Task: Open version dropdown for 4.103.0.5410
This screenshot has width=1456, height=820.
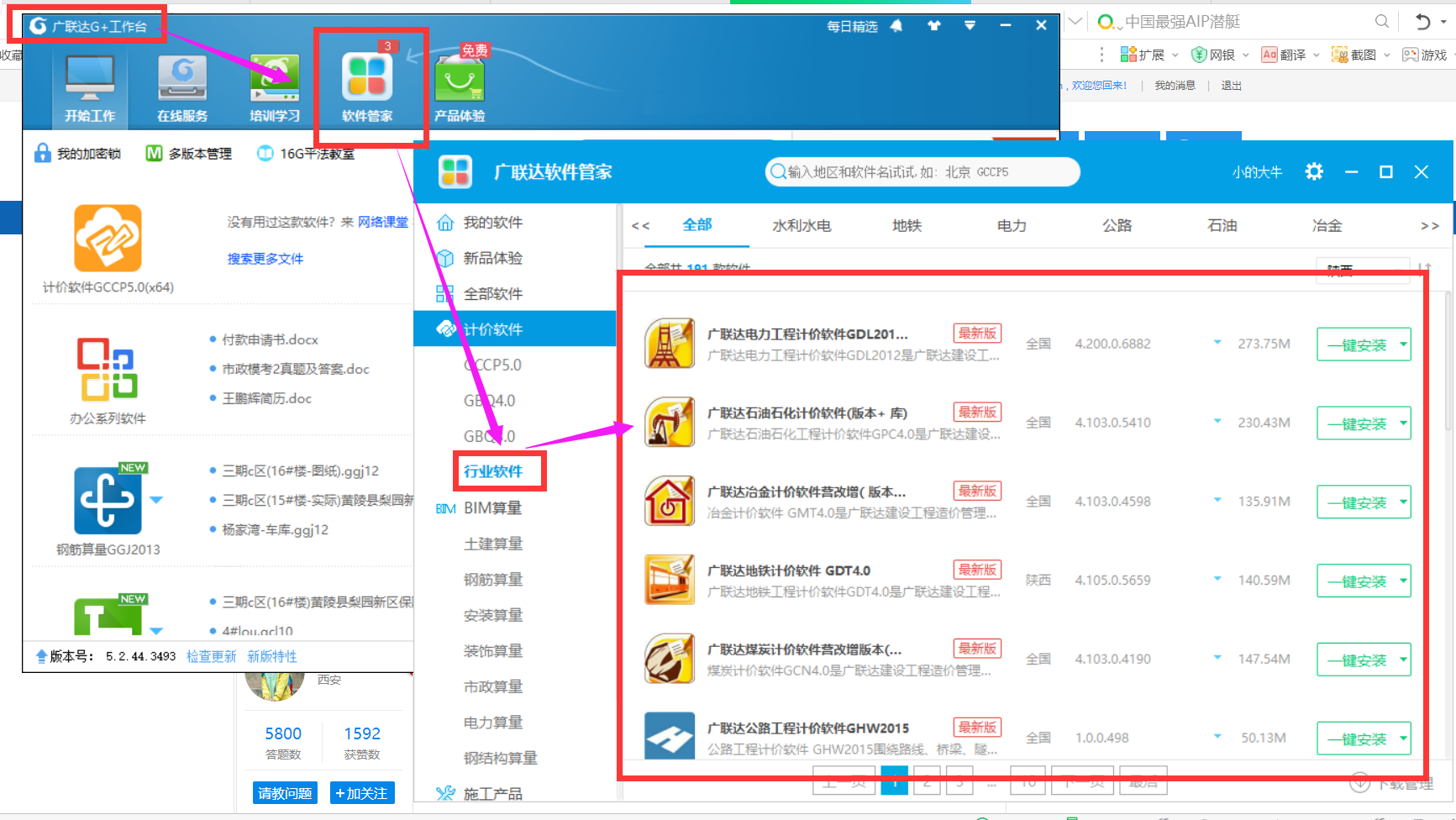Action: 1217,421
